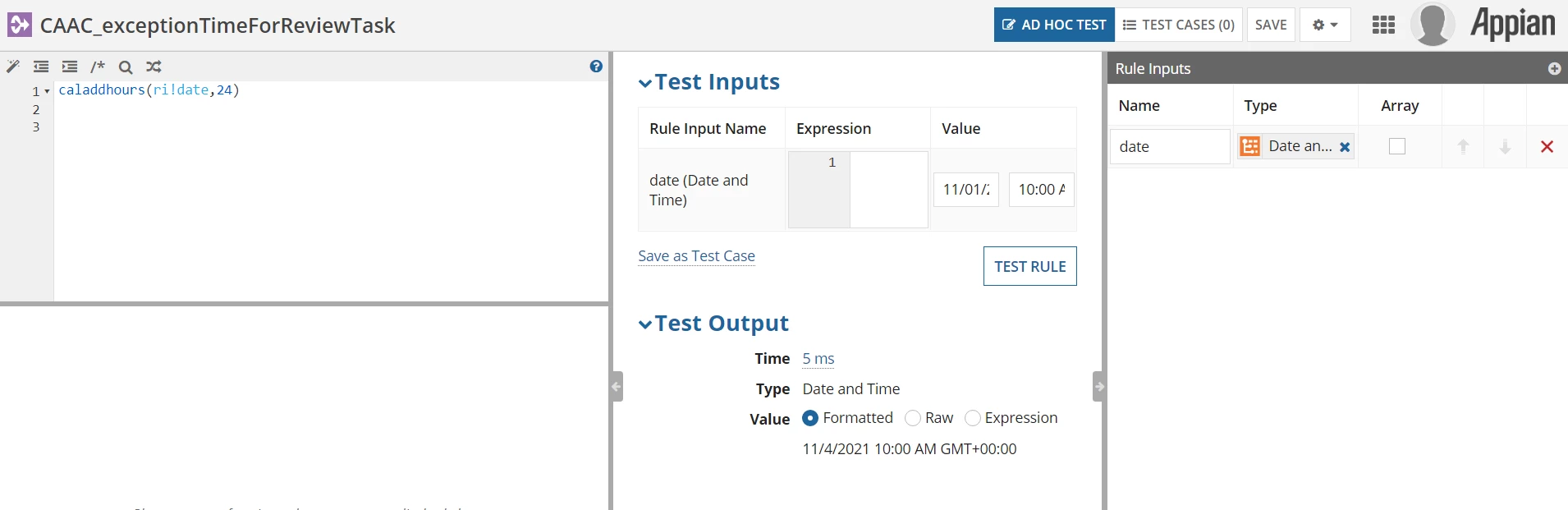Click the output value 11/4/2021 10:00 AM GMT+00:00
Screen dimensions: 1568x510
point(910,449)
